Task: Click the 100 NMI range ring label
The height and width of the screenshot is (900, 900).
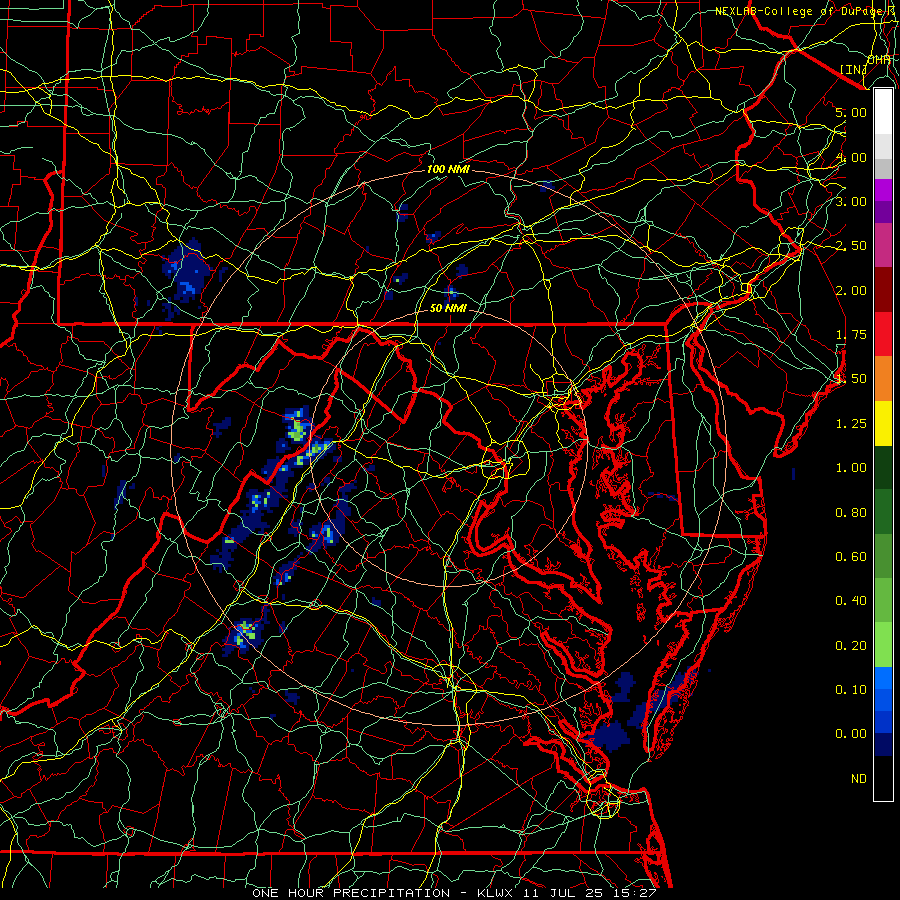Action: pyautogui.click(x=448, y=169)
